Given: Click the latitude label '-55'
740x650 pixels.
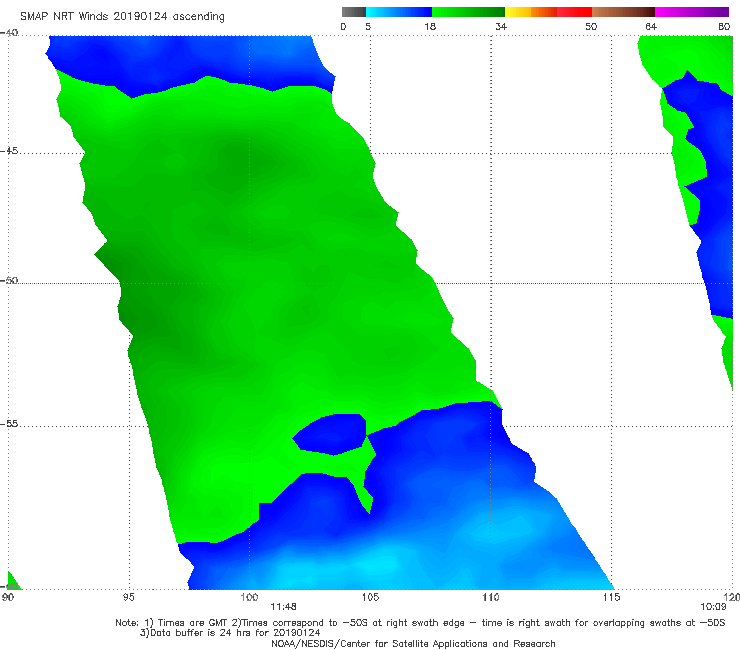Looking at the screenshot, I should pyautogui.click(x=9, y=424).
